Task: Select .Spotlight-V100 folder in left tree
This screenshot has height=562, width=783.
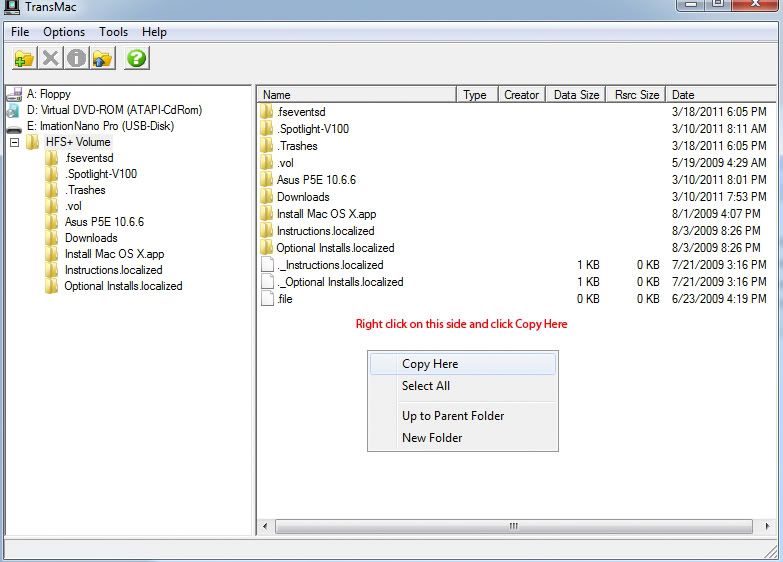Action: (100, 174)
